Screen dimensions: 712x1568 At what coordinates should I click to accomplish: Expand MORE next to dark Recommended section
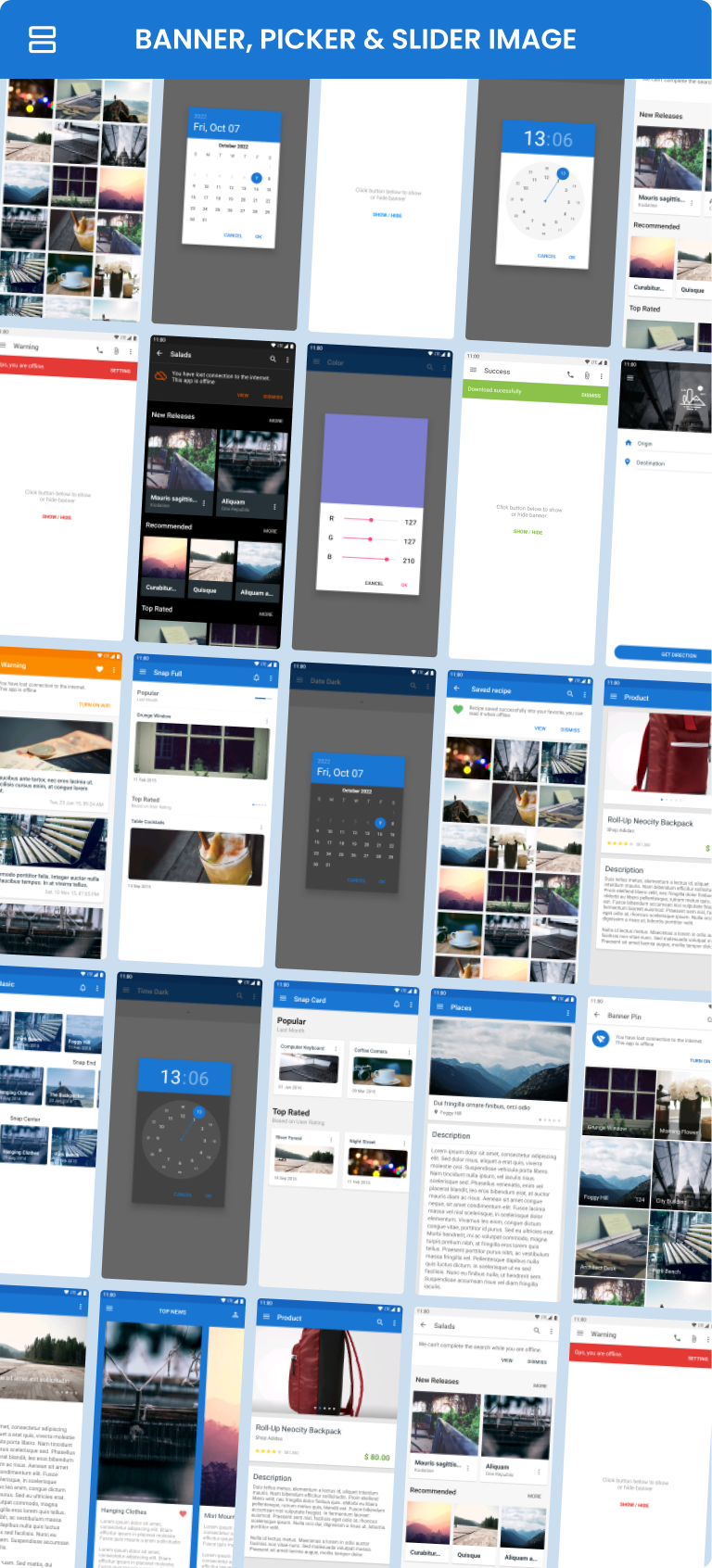click(270, 531)
